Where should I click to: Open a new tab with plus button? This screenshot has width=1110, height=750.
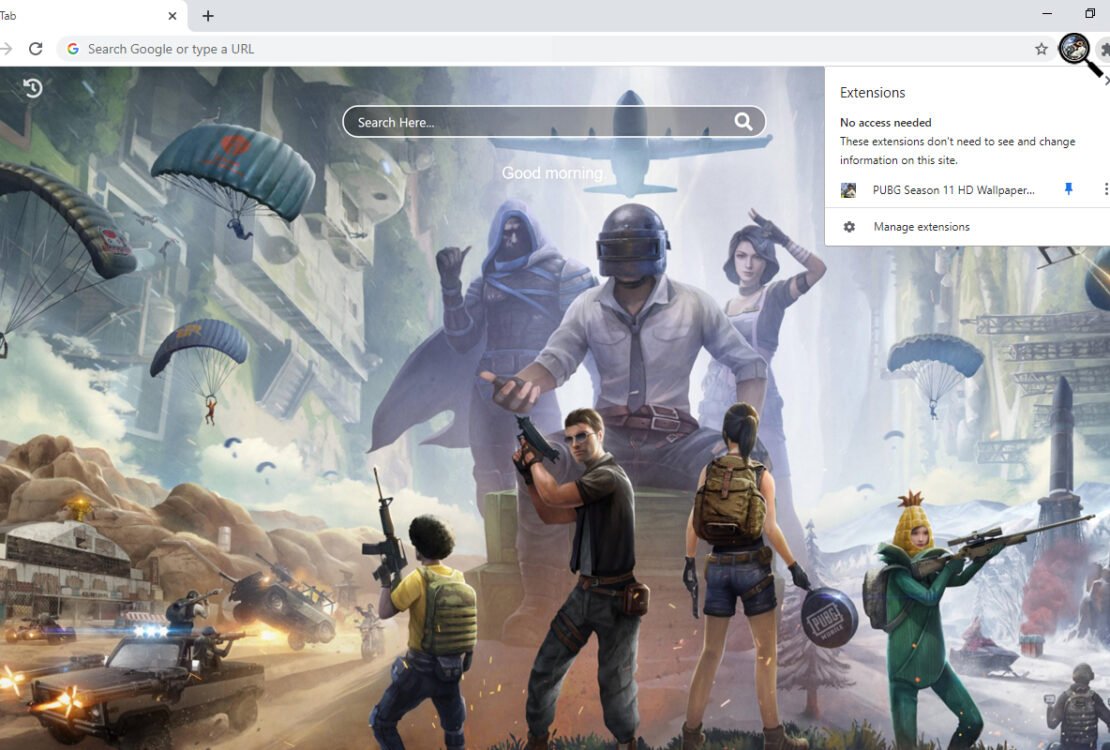[208, 16]
